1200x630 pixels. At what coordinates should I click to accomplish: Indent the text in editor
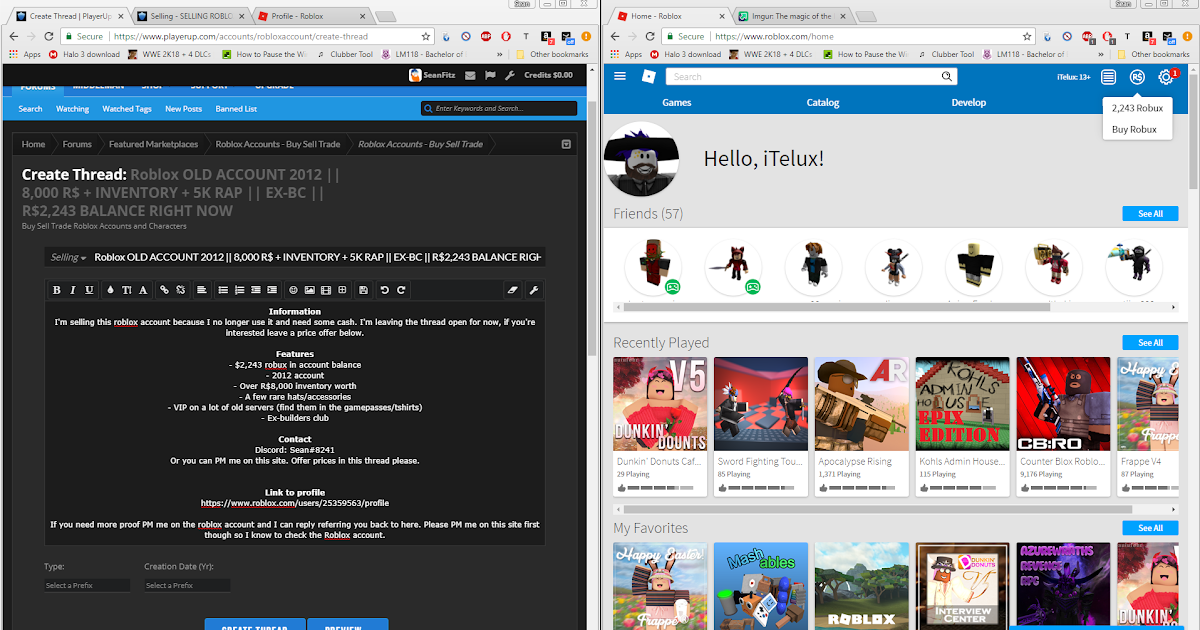[272, 290]
